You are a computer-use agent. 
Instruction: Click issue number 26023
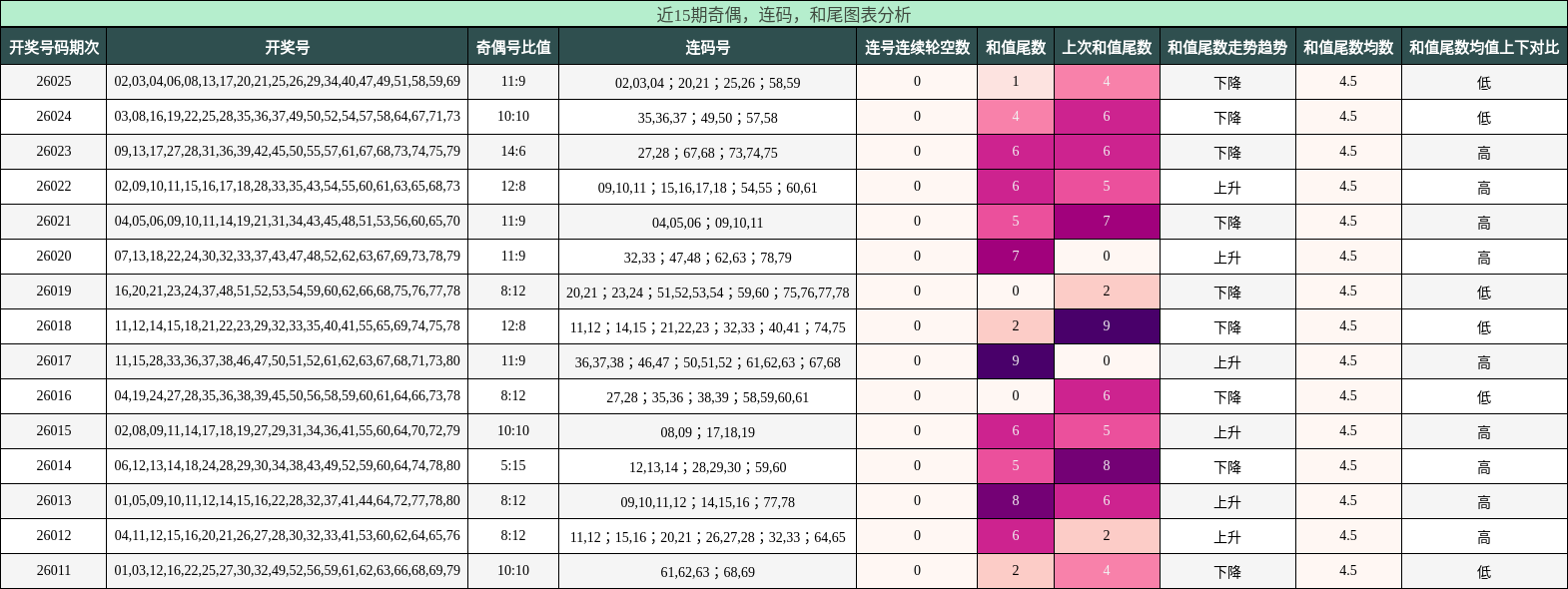click(x=54, y=152)
